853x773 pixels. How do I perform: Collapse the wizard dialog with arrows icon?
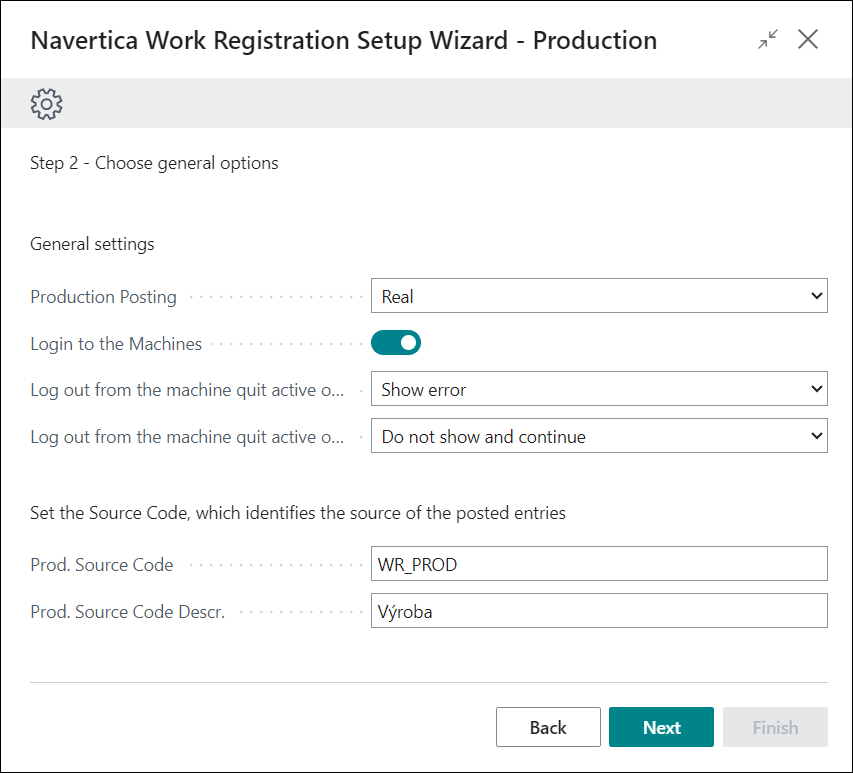(768, 39)
